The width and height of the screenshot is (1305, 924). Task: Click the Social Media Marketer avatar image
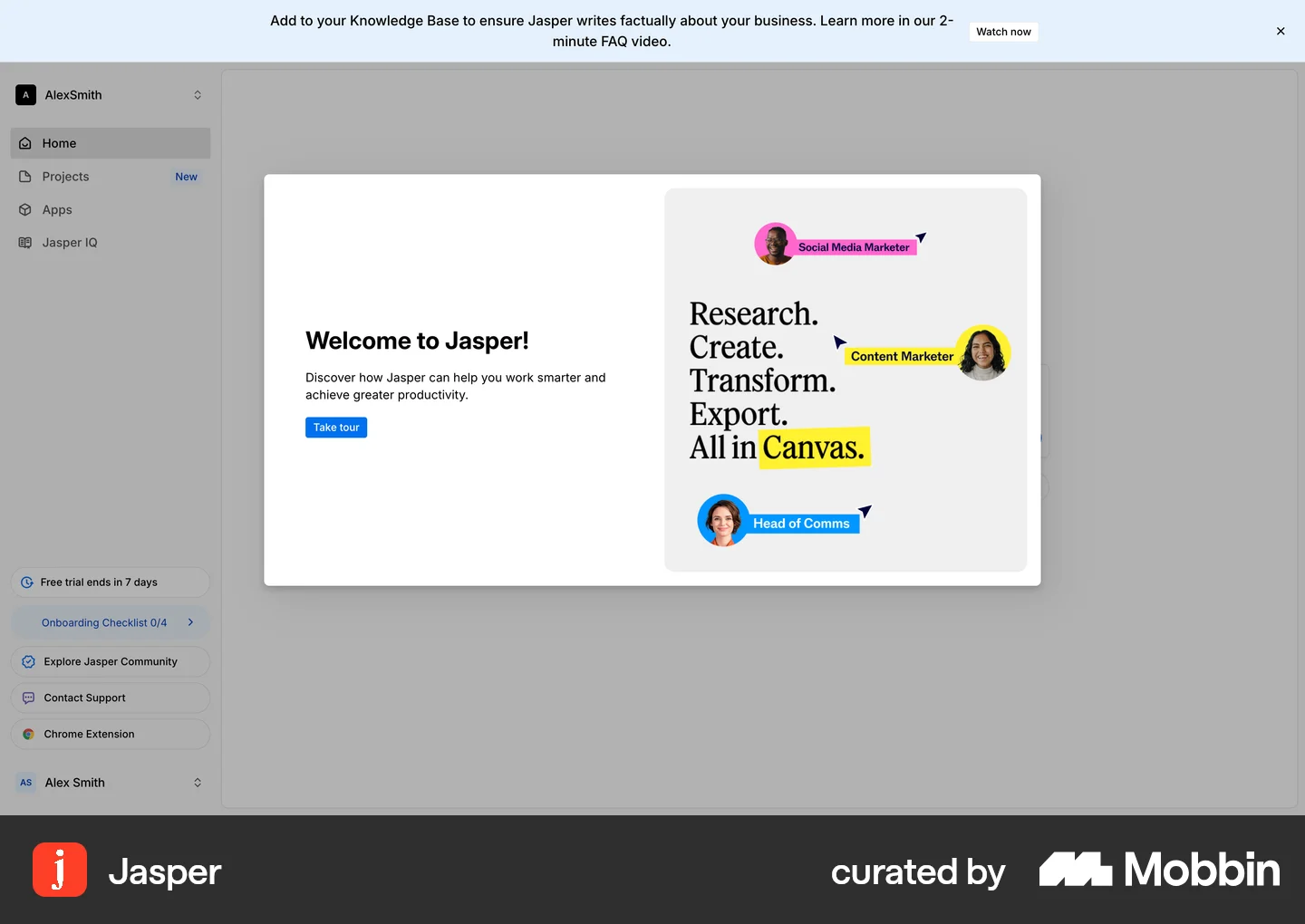(776, 244)
